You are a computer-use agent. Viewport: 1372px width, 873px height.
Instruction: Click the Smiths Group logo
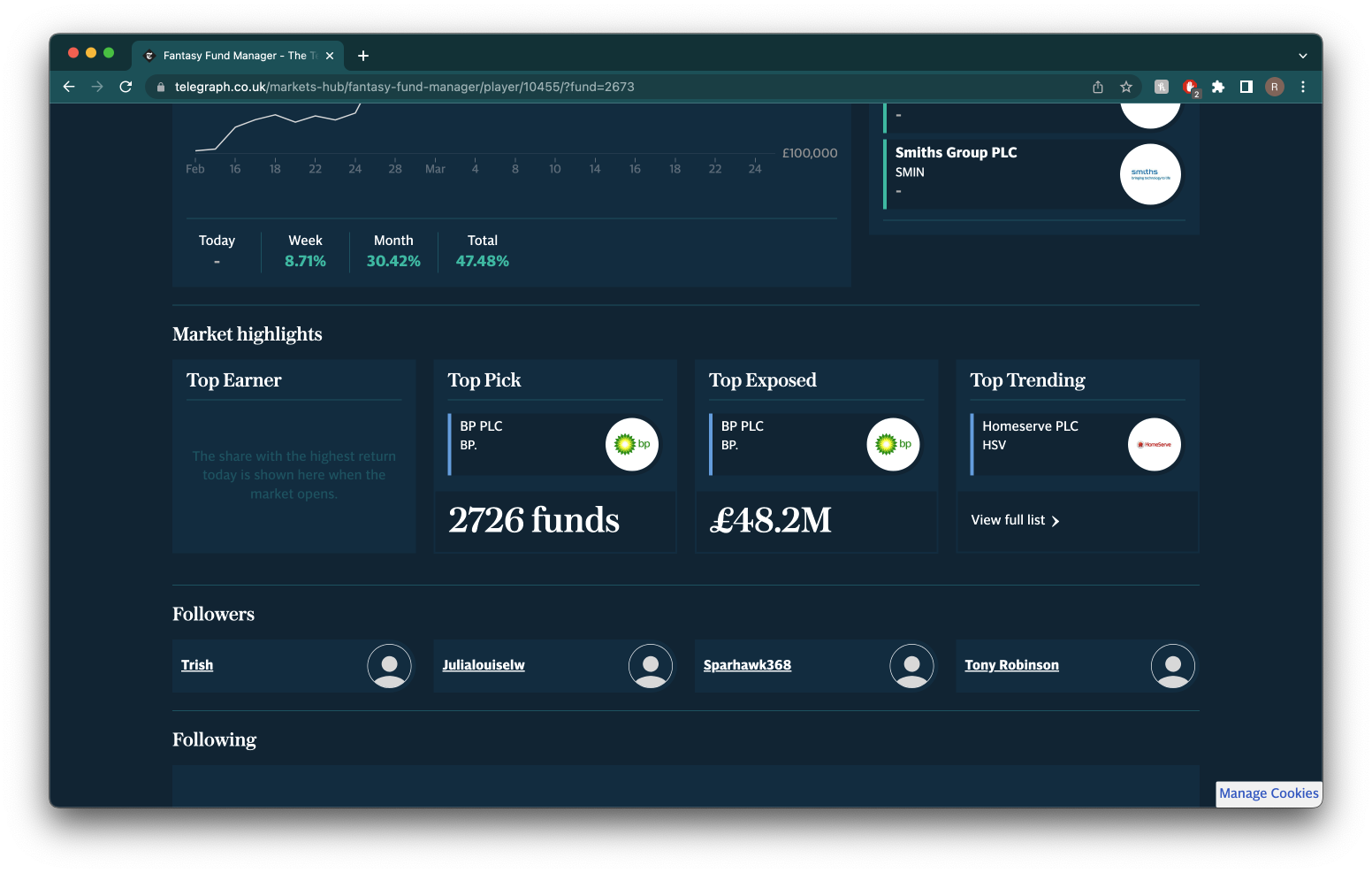(1150, 174)
